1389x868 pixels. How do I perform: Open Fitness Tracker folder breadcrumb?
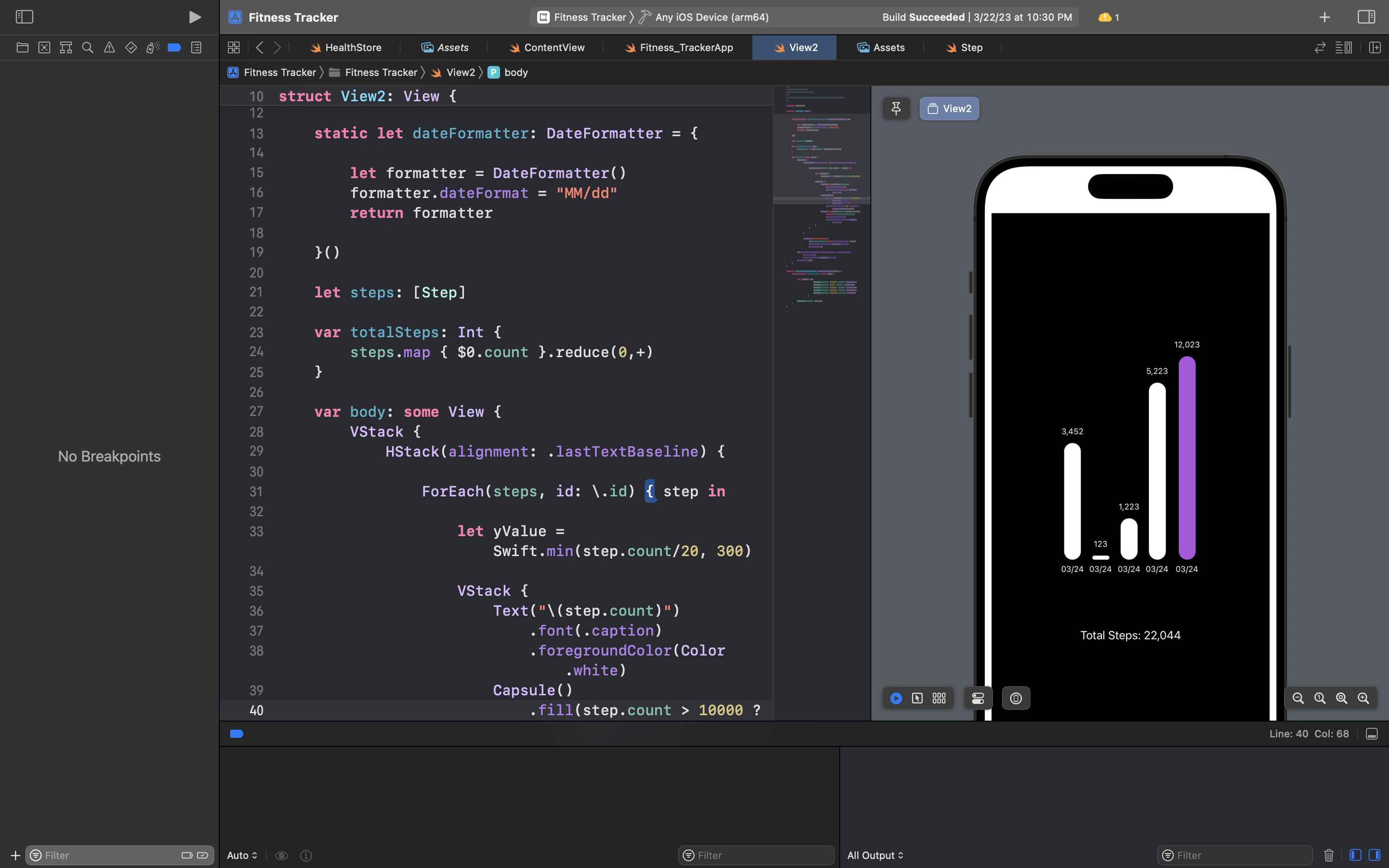tap(373, 72)
